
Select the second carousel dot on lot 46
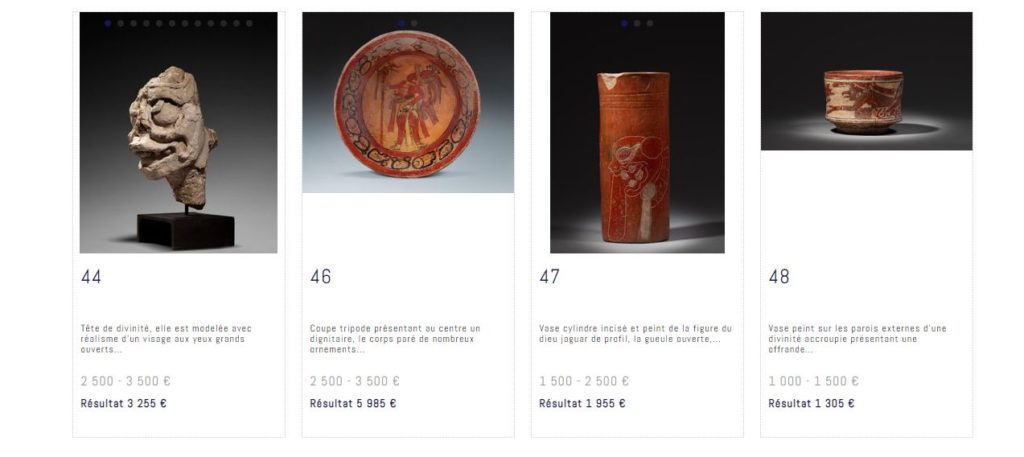[x=414, y=24]
